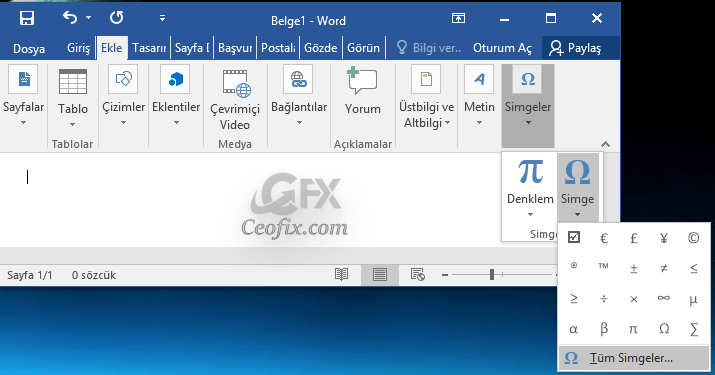
Task: Insert the alpha α symbol
Action: [x=574, y=329]
